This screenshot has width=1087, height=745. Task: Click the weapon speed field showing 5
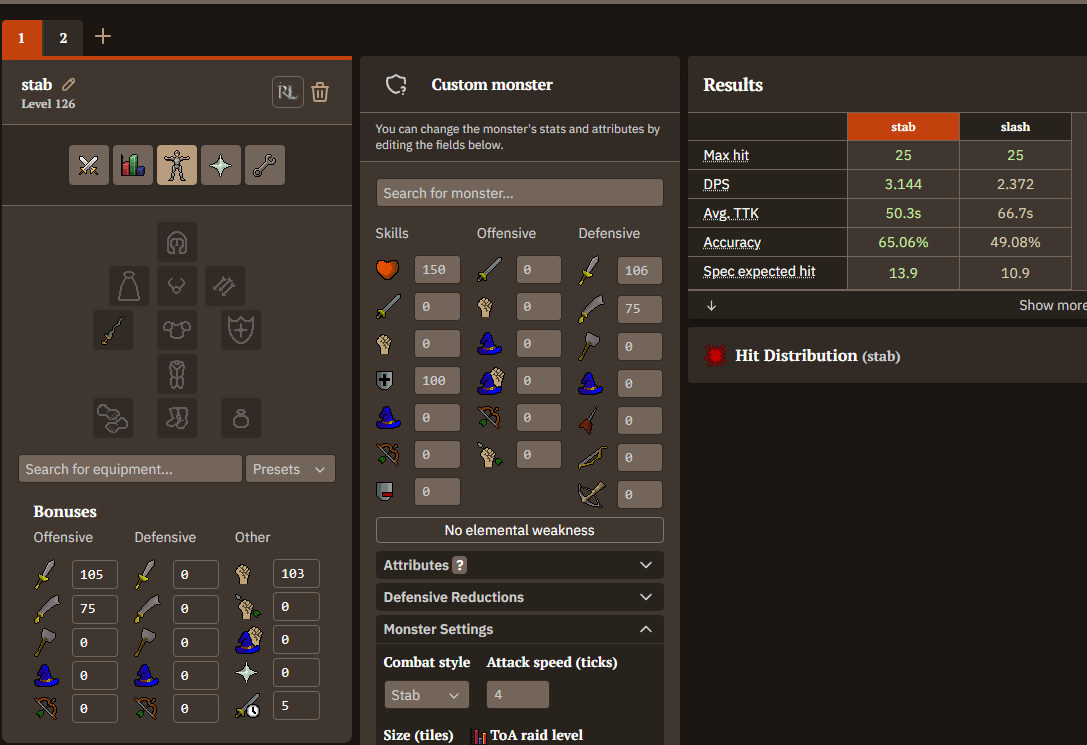296,705
